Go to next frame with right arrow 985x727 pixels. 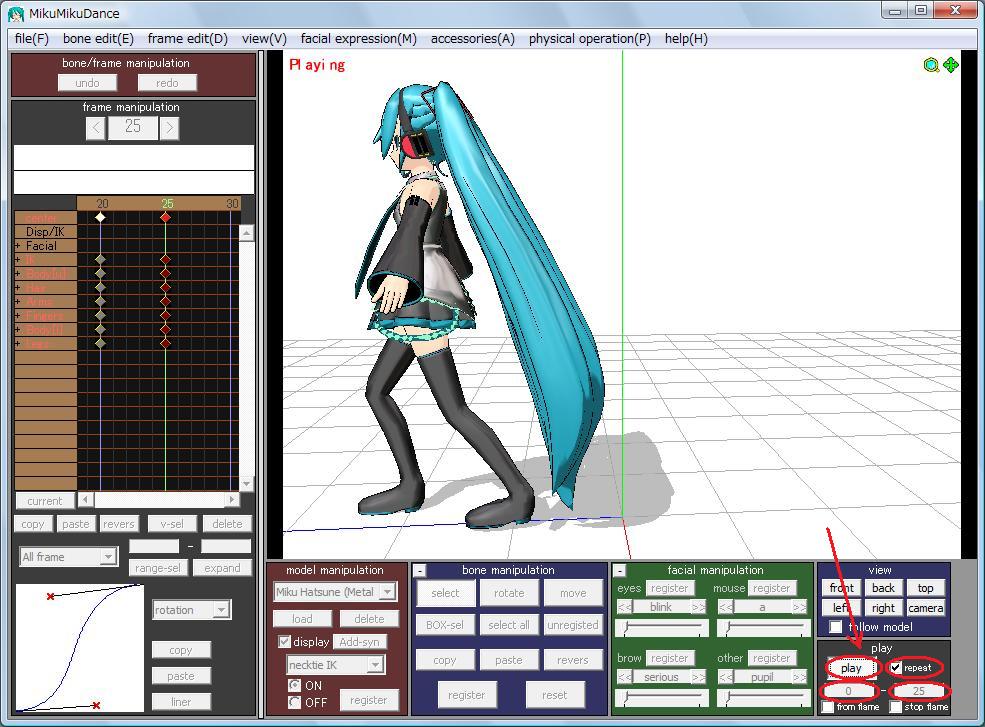coord(169,128)
